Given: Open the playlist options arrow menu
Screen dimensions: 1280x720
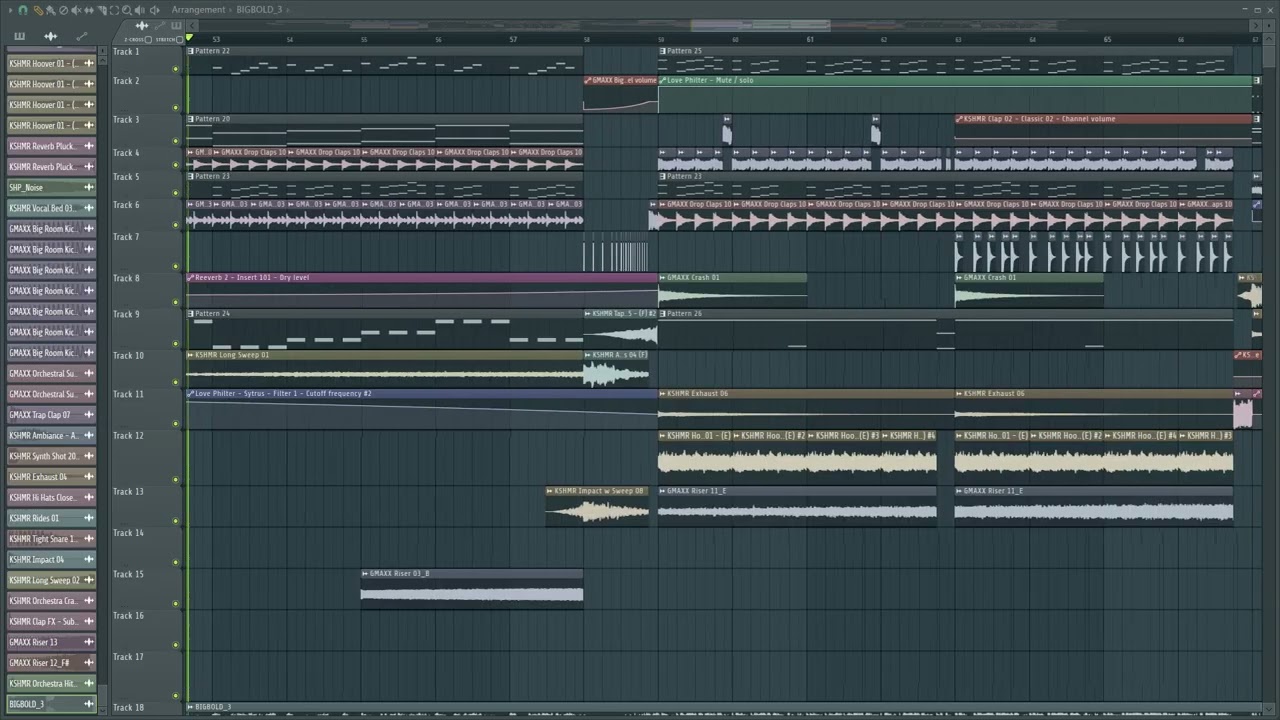Looking at the screenshot, I should point(11,10).
